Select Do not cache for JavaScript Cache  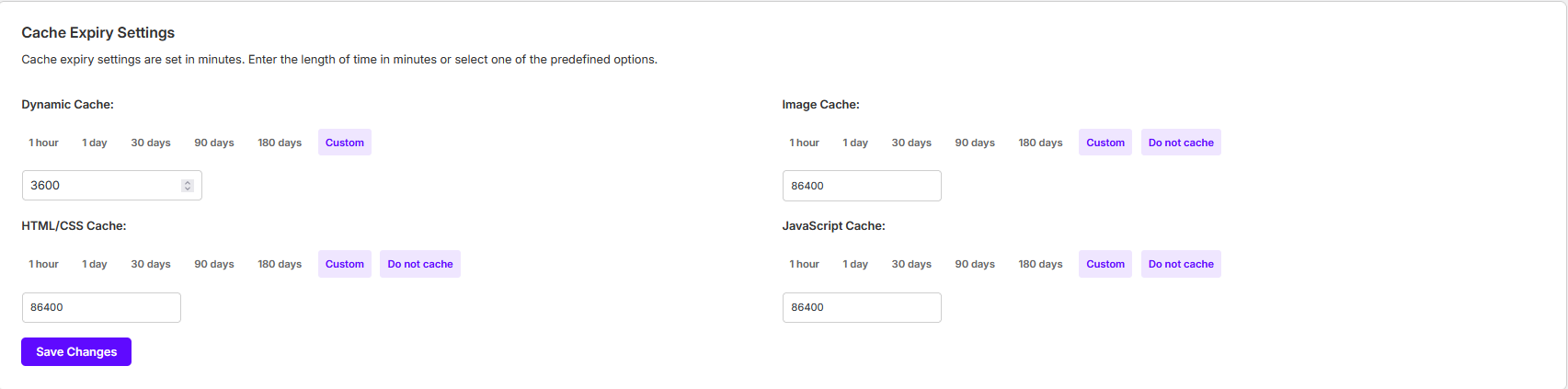1181,264
